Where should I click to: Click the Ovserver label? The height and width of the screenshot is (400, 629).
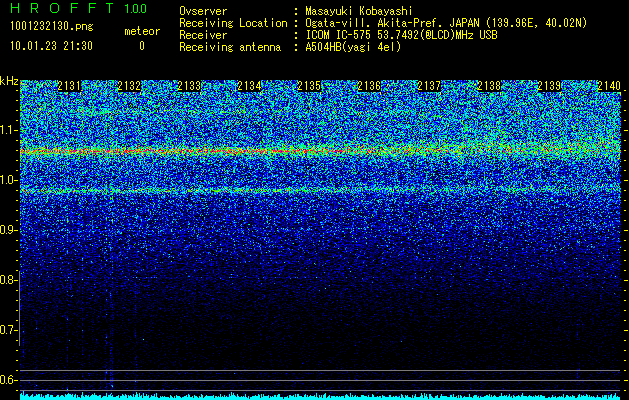point(203,11)
